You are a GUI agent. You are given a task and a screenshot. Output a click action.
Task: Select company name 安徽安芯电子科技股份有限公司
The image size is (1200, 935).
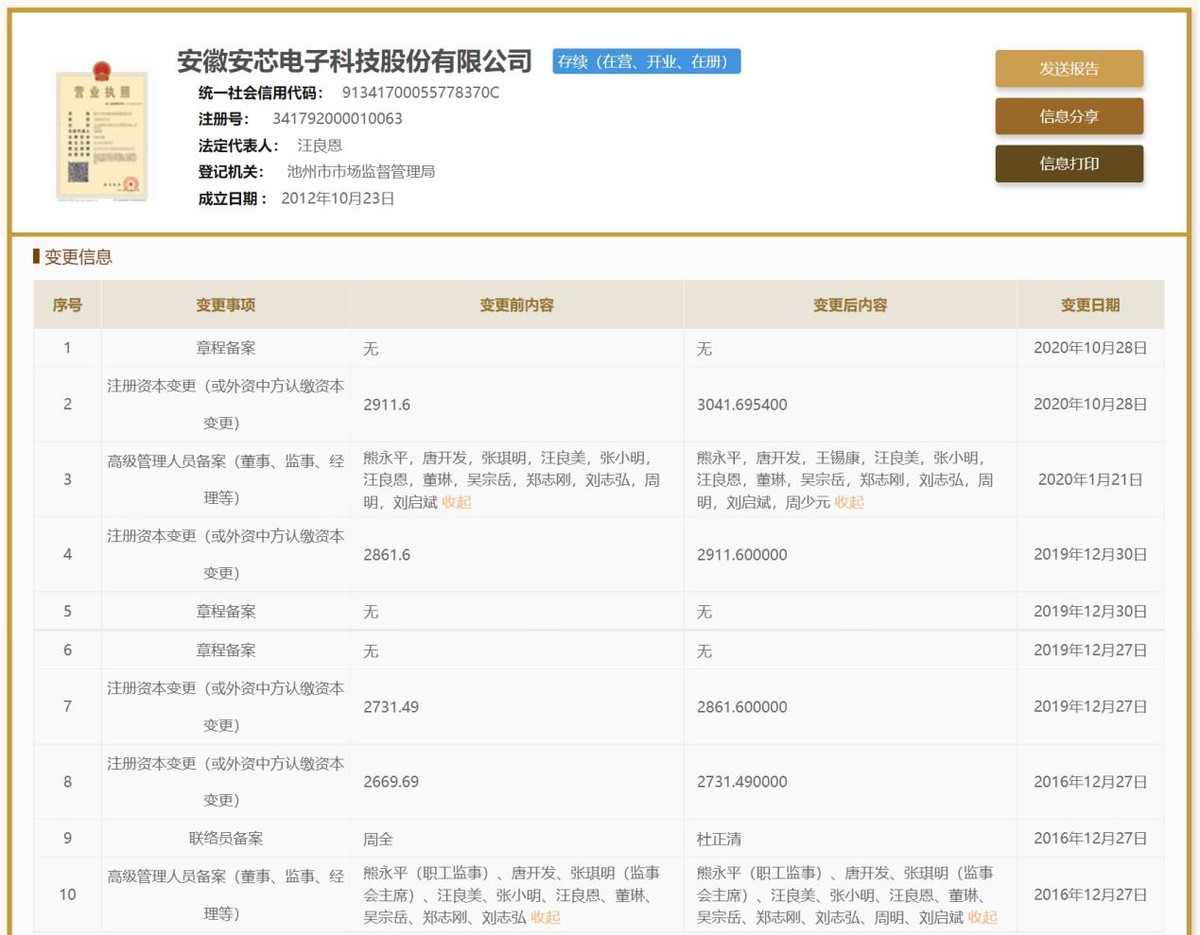coord(354,61)
